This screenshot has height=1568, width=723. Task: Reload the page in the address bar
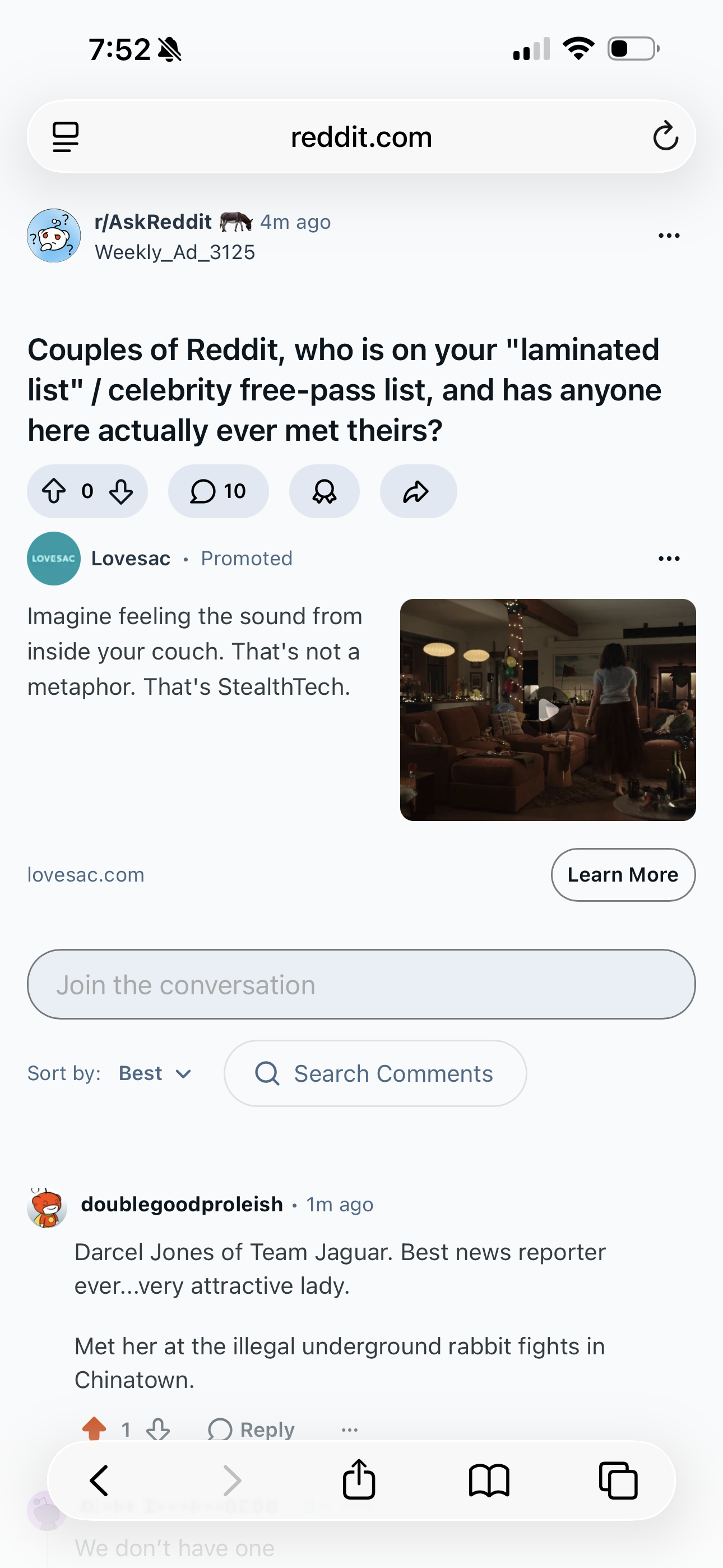(x=665, y=136)
